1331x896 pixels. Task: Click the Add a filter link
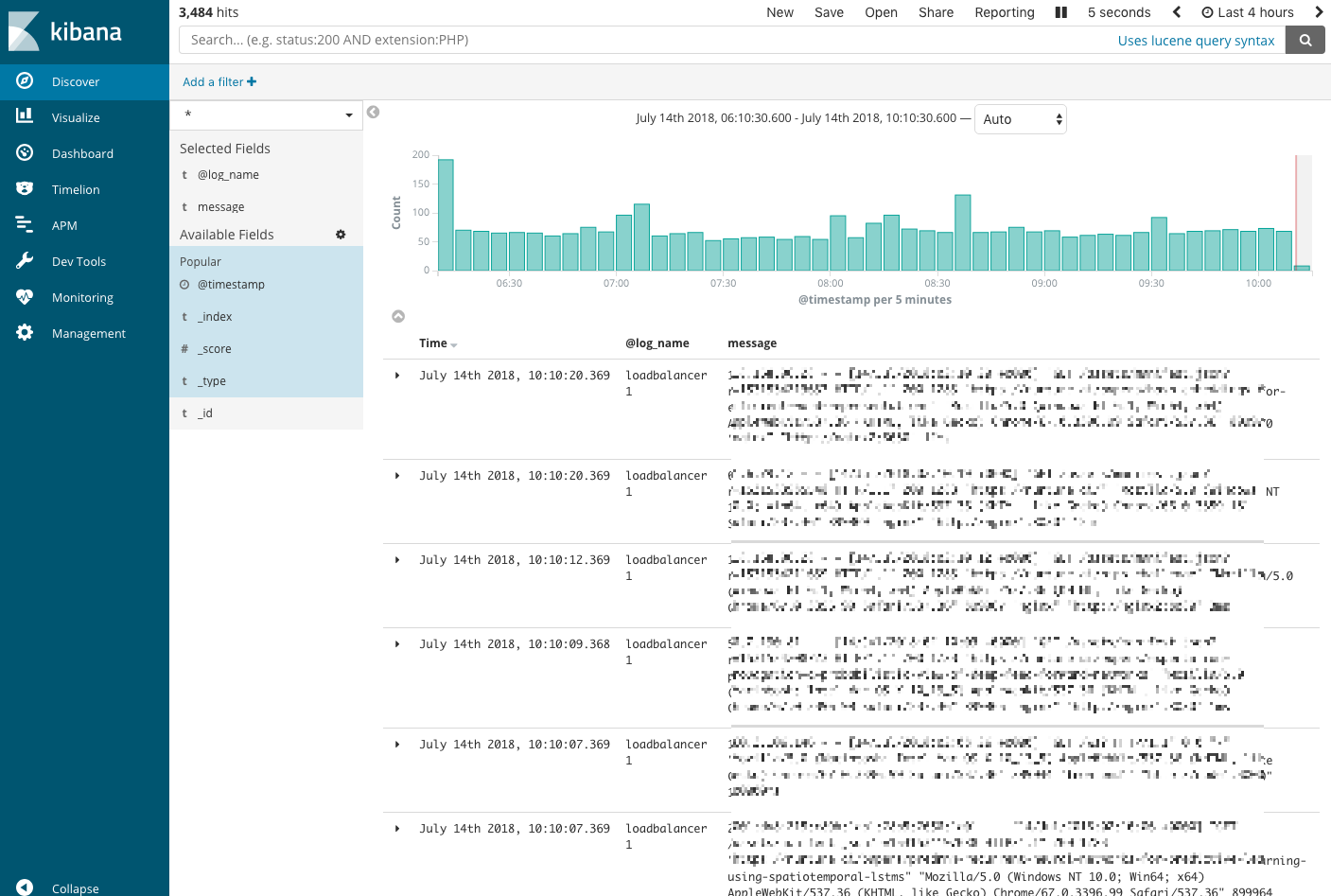pyautogui.click(x=219, y=82)
